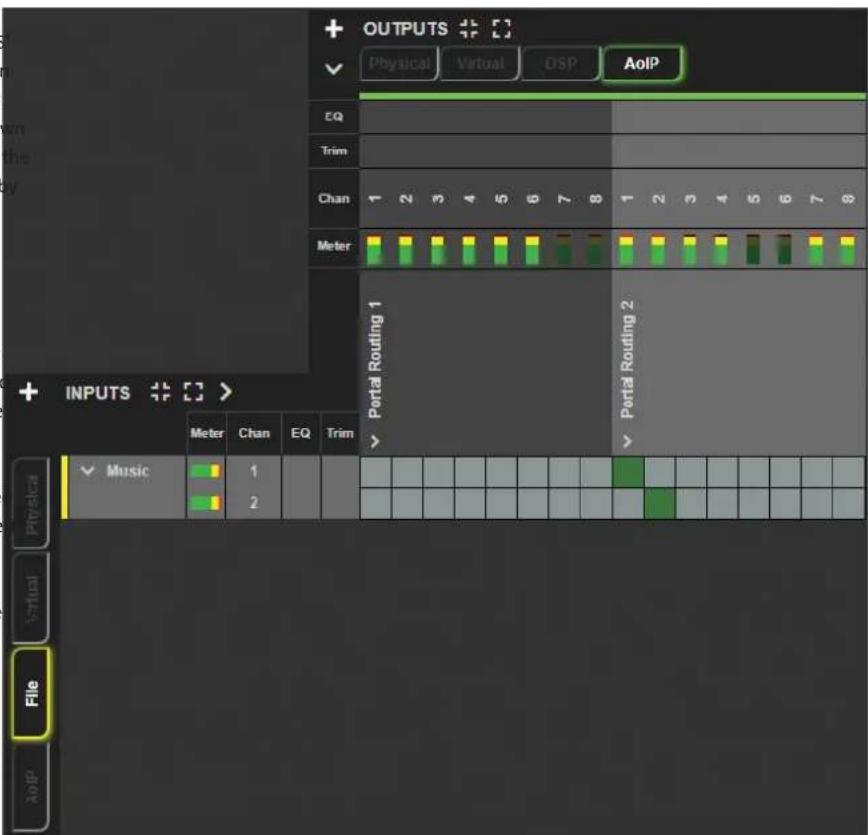
Task: Collapse all outputs icon next to OUTPUTS
Action: (x=469, y=28)
